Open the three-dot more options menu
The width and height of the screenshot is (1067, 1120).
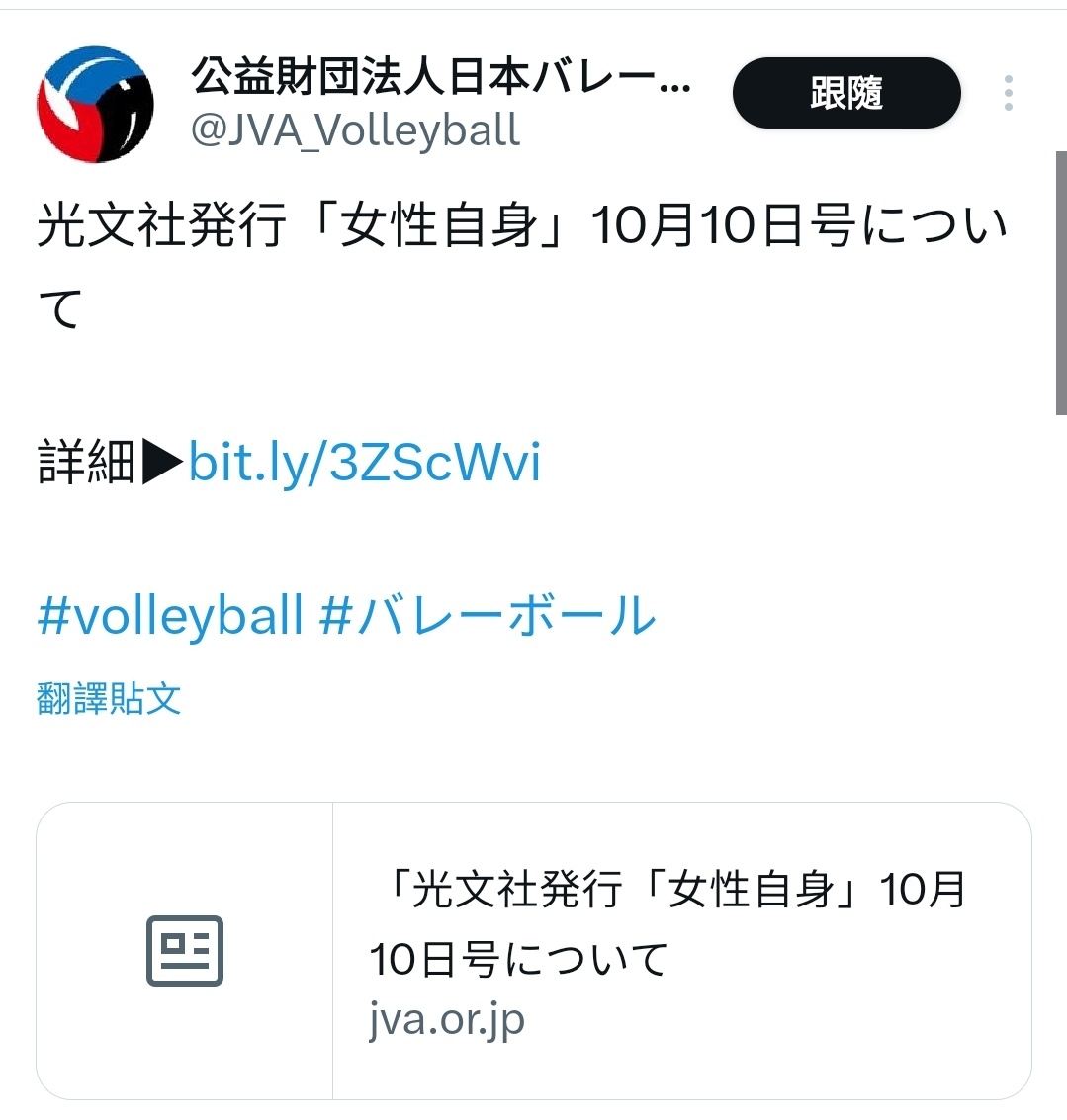[x=1009, y=93]
